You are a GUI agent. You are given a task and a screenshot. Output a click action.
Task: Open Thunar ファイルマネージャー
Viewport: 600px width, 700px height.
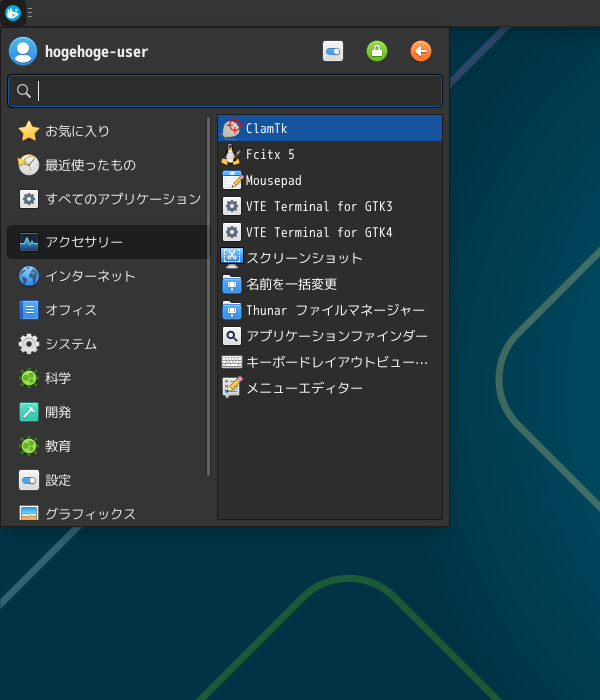[x=335, y=310]
